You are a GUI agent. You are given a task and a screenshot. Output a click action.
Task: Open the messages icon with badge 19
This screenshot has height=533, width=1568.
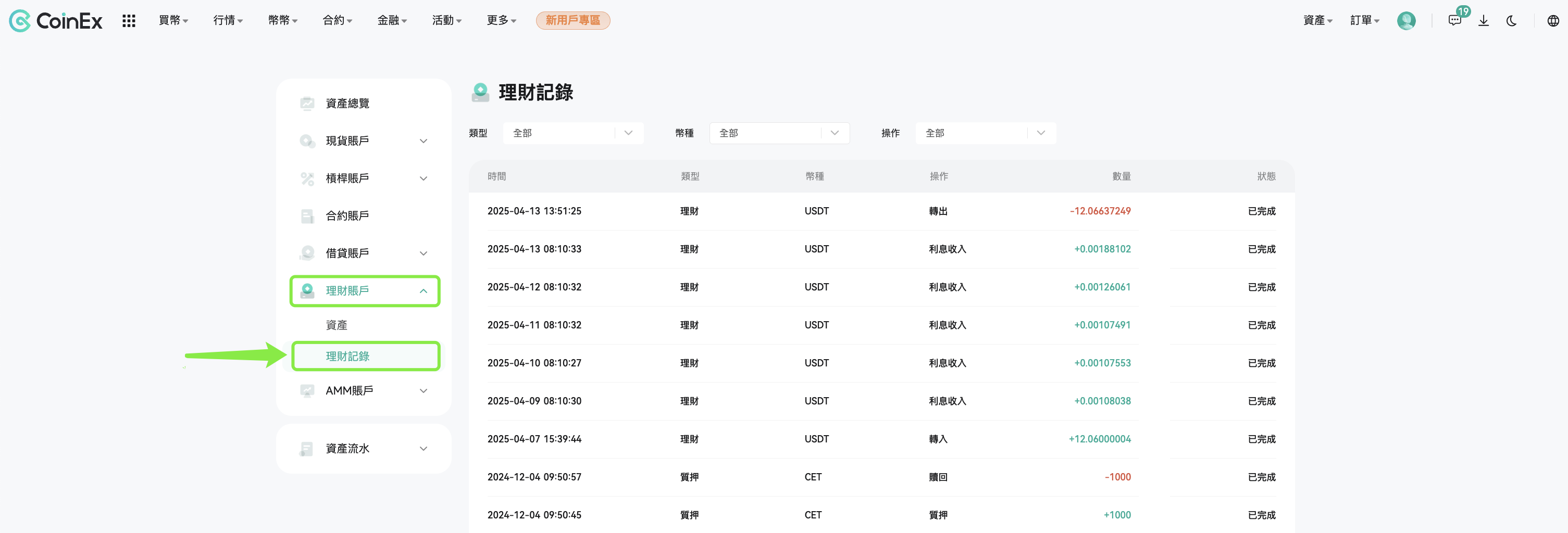1455,20
